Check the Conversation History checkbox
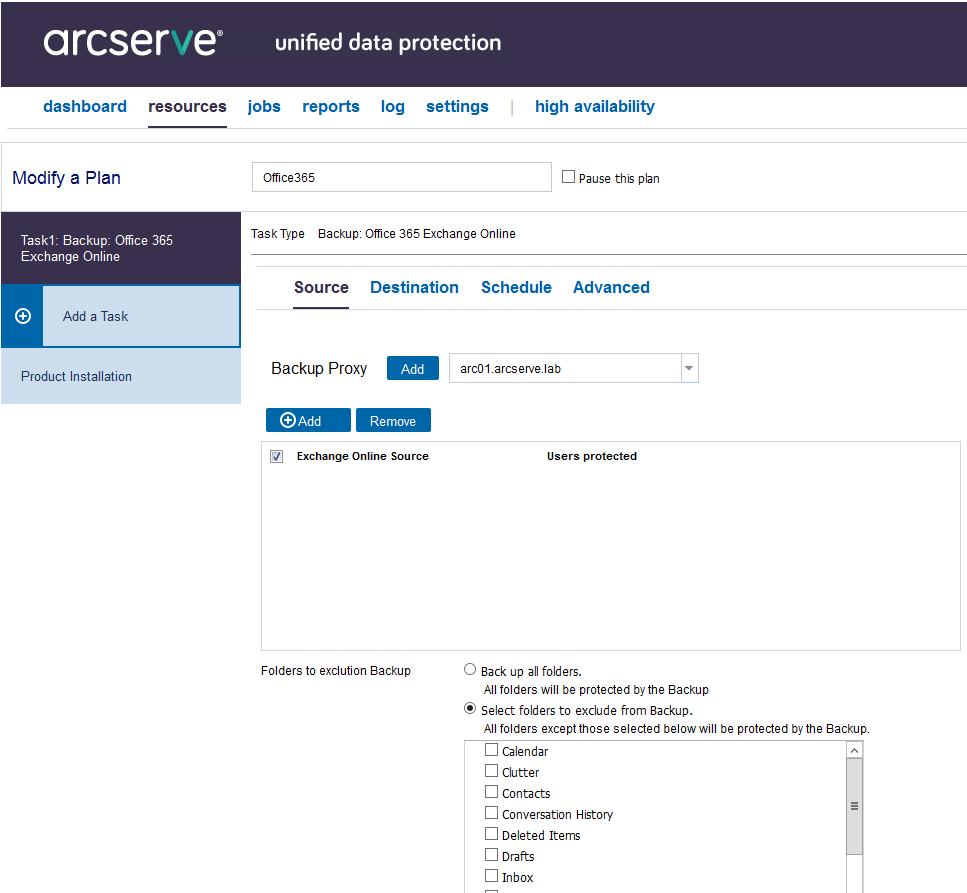 [x=491, y=813]
